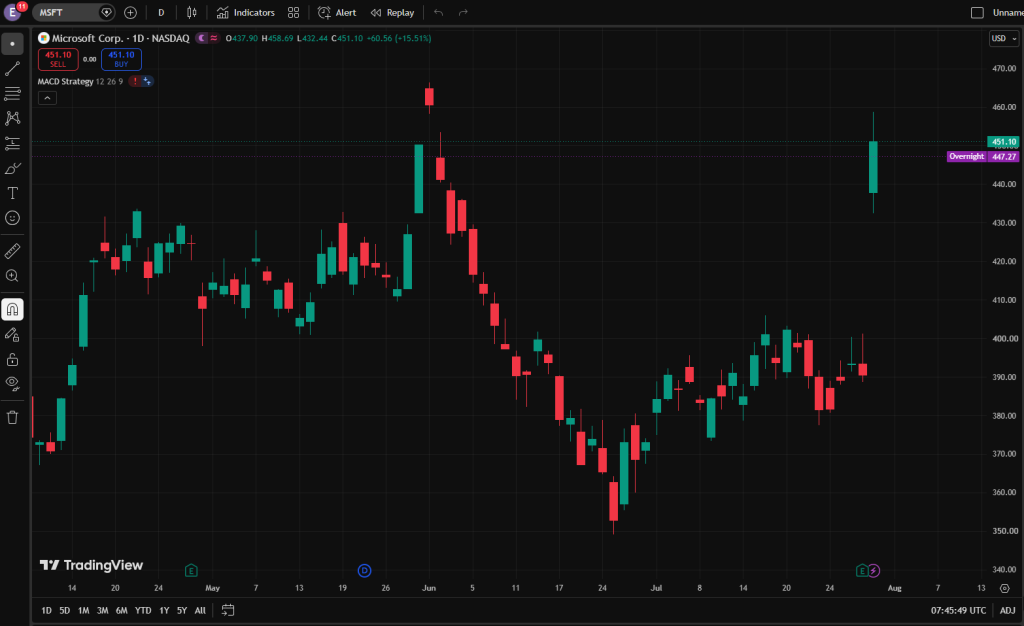Click the E earnings marker near Aug

click(862, 571)
